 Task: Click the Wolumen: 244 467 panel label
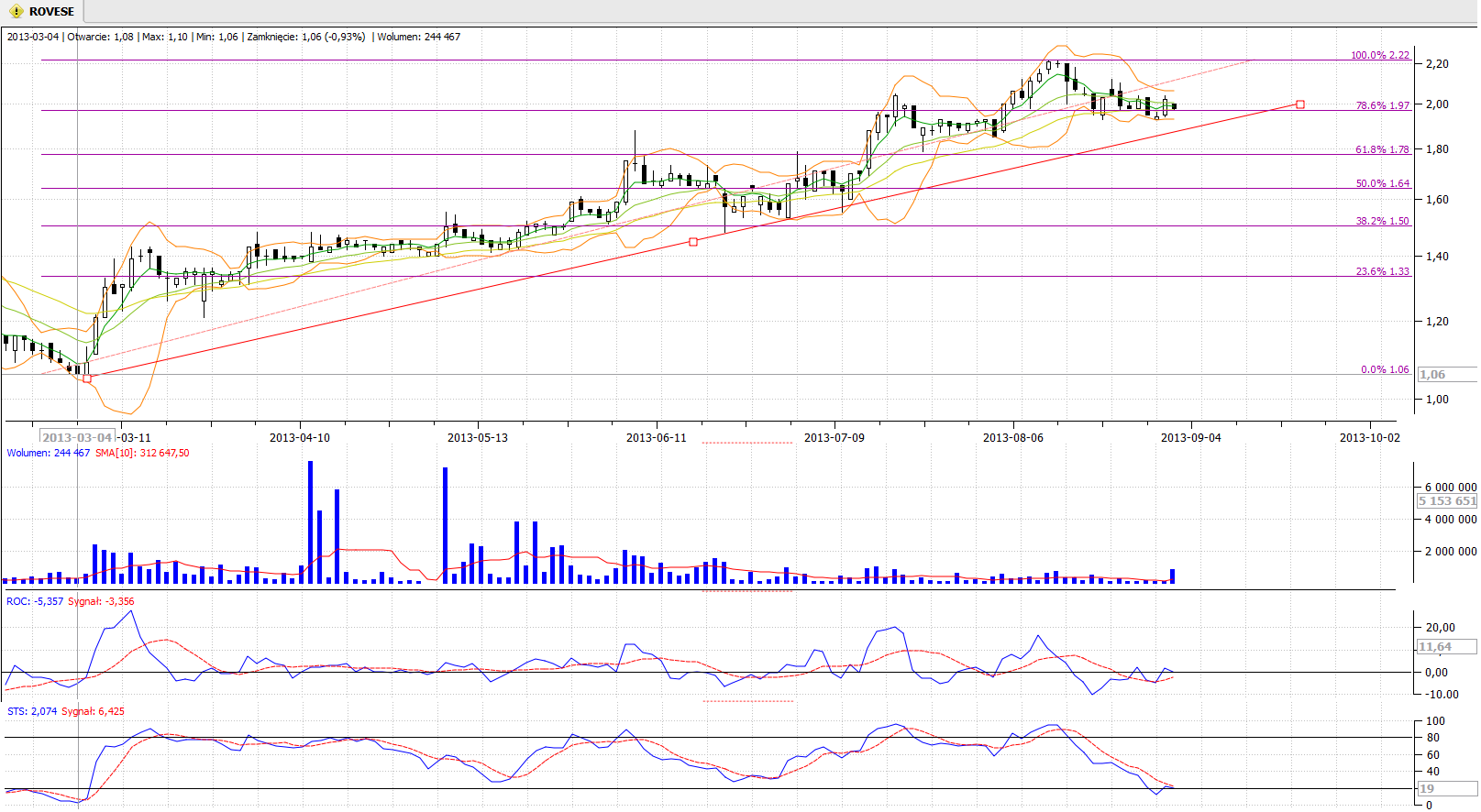click(x=49, y=453)
